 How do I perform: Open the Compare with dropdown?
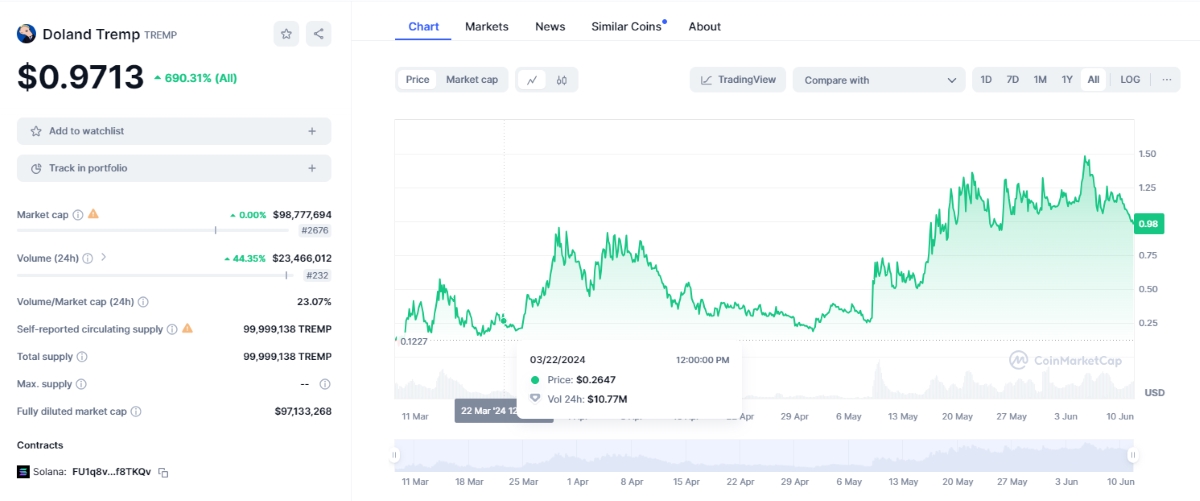[x=880, y=80]
